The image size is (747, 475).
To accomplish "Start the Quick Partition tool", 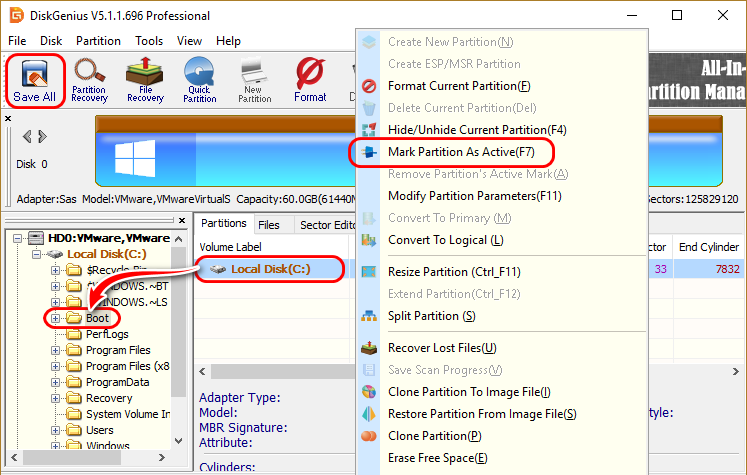I will tap(200, 81).
